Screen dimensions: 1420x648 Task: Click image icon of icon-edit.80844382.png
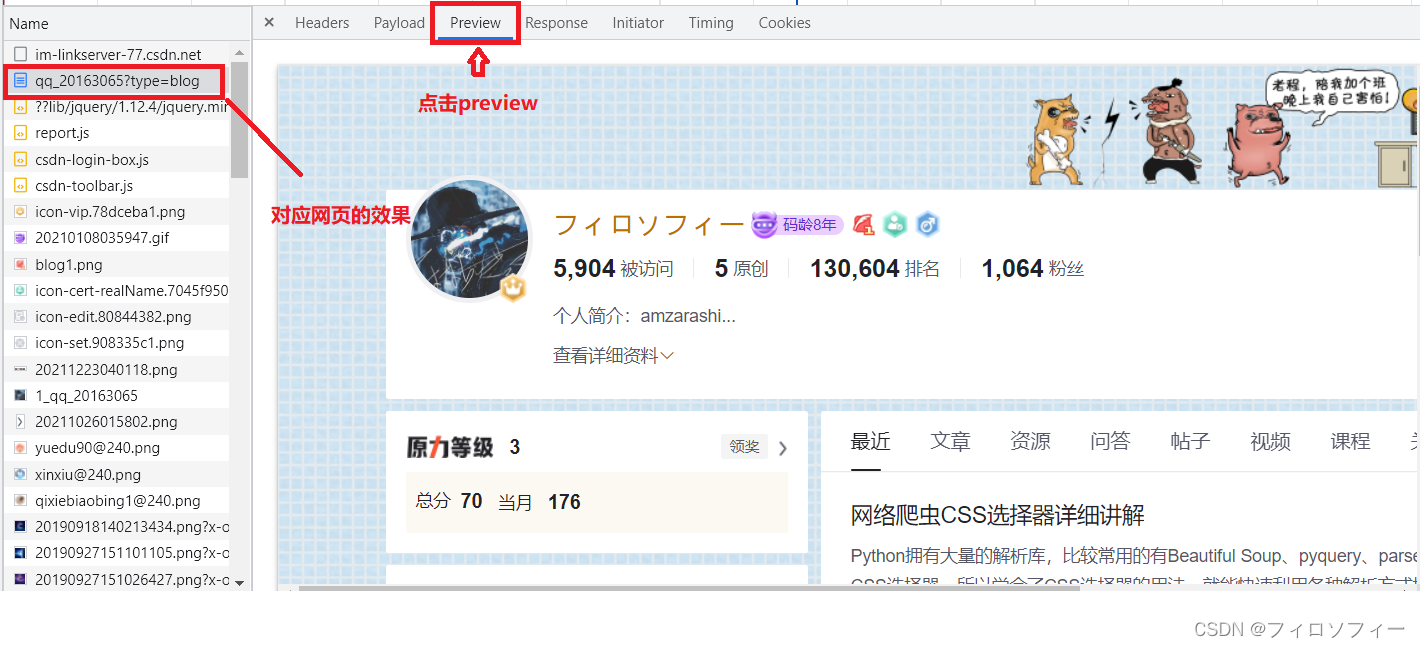click(x=20, y=317)
